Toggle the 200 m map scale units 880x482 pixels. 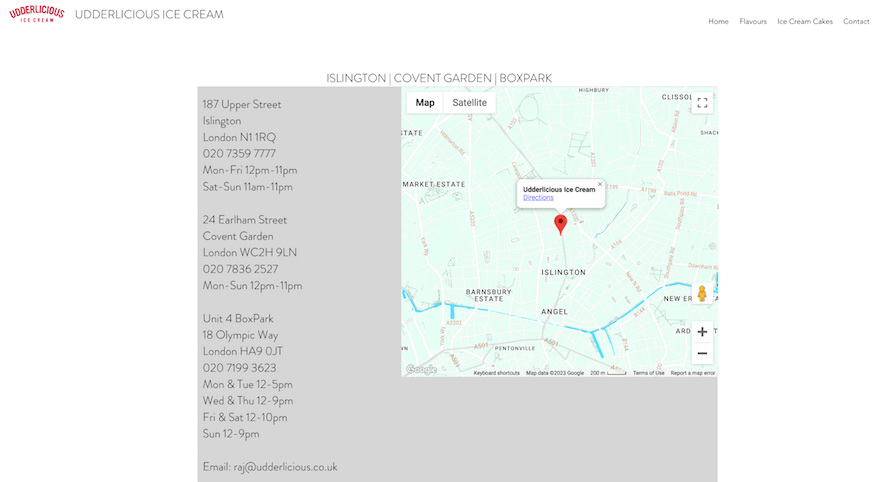(608, 373)
